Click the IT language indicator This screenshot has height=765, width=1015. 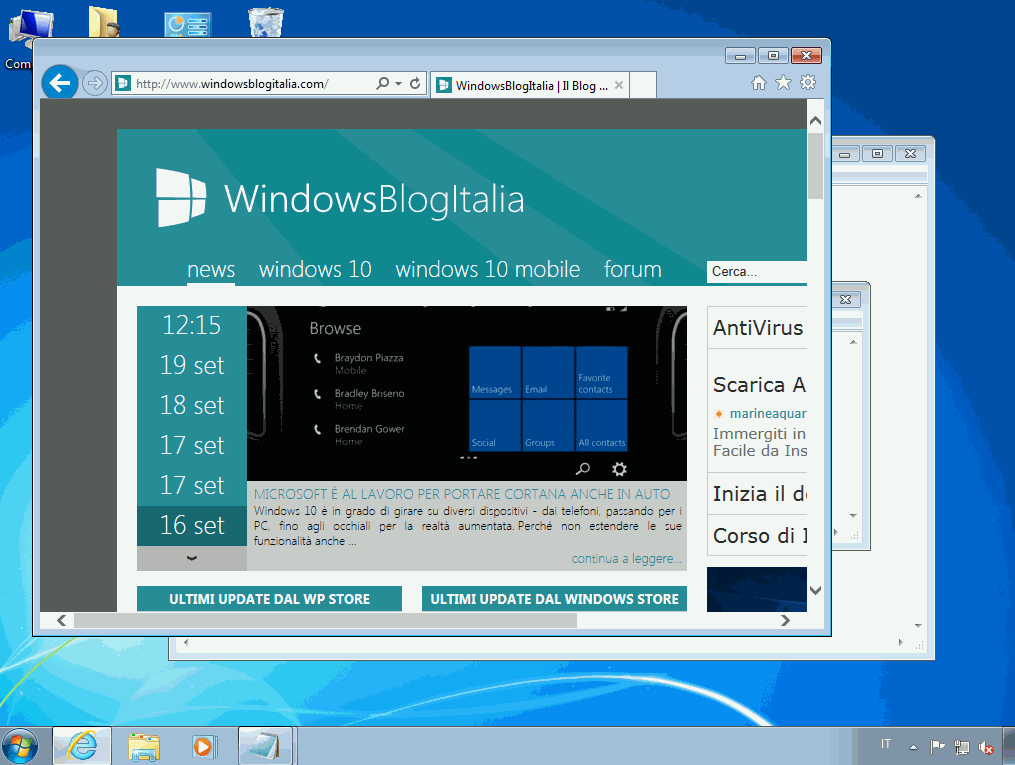pos(886,744)
